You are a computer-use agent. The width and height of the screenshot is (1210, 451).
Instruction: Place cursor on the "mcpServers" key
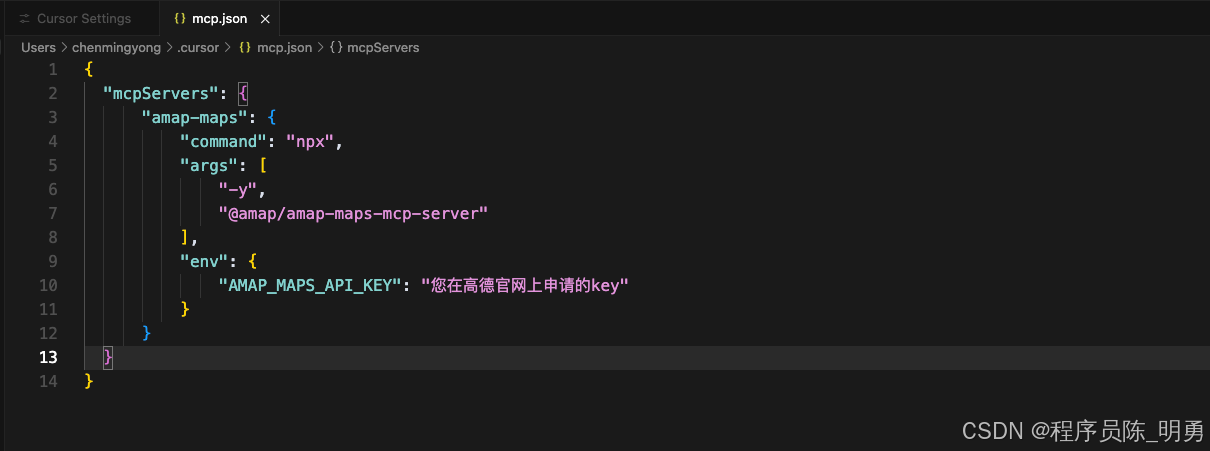click(x=161, y=93)
